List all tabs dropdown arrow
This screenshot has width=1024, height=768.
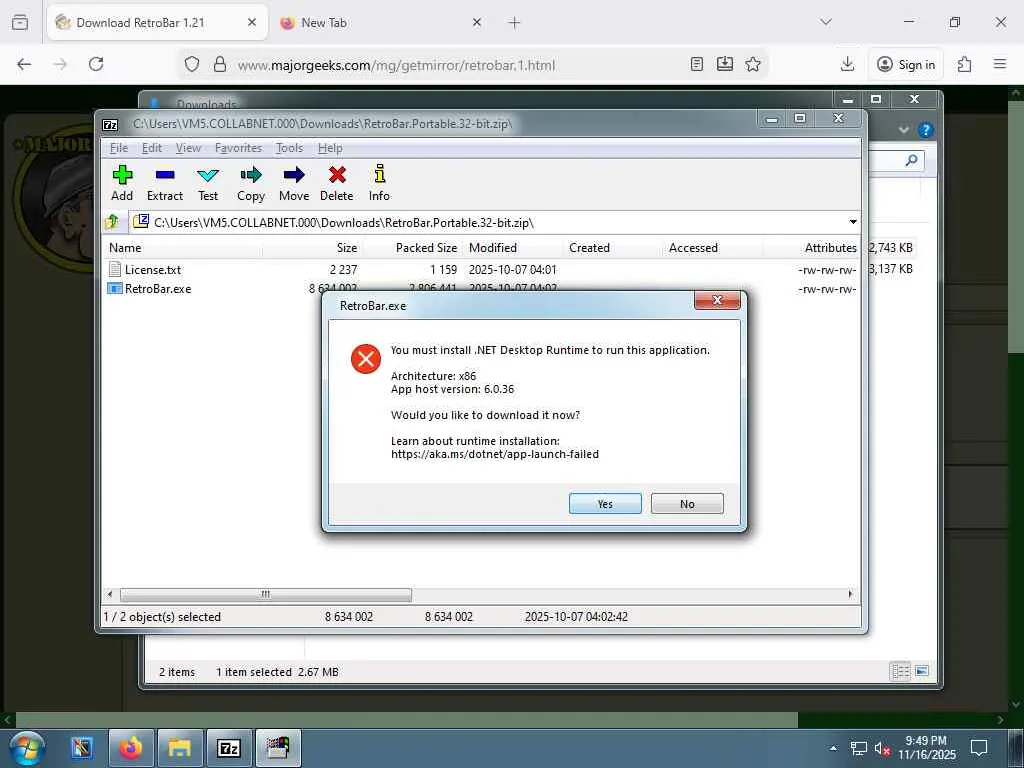(x=826, y=22)
